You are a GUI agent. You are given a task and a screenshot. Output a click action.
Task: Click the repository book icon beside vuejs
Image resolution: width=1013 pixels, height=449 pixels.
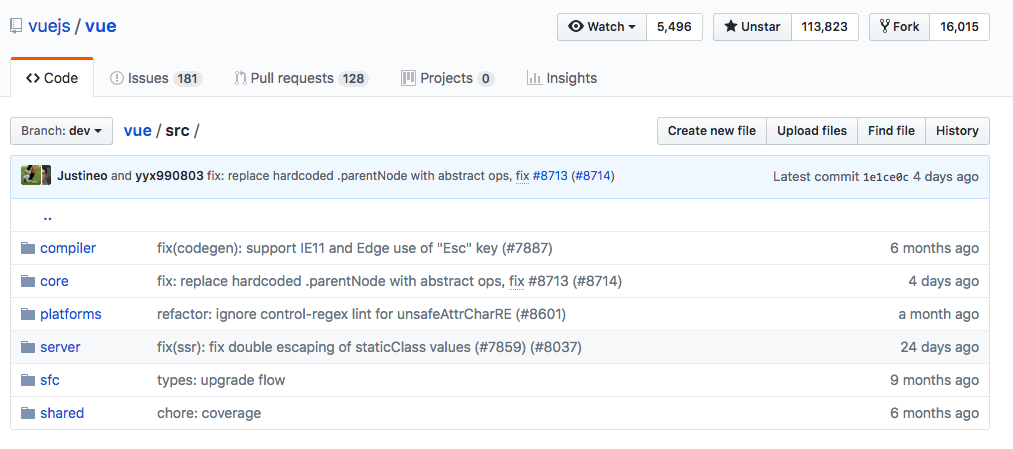click(x=16, y=26)
